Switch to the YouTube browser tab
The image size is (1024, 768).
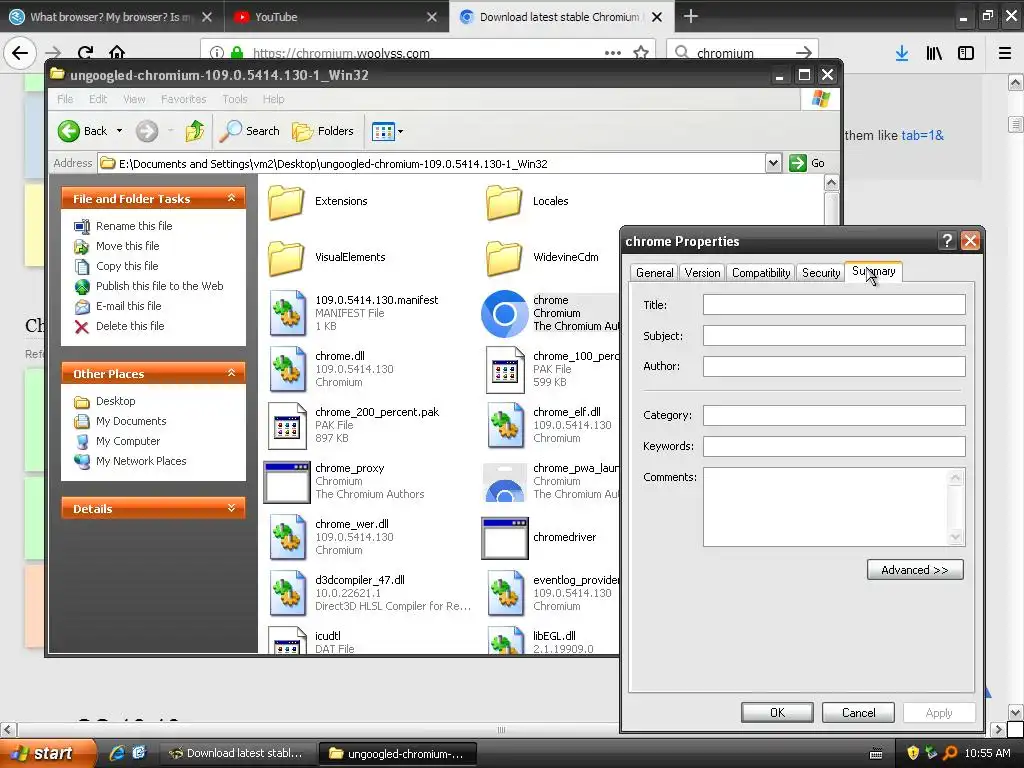pos(334,17)
